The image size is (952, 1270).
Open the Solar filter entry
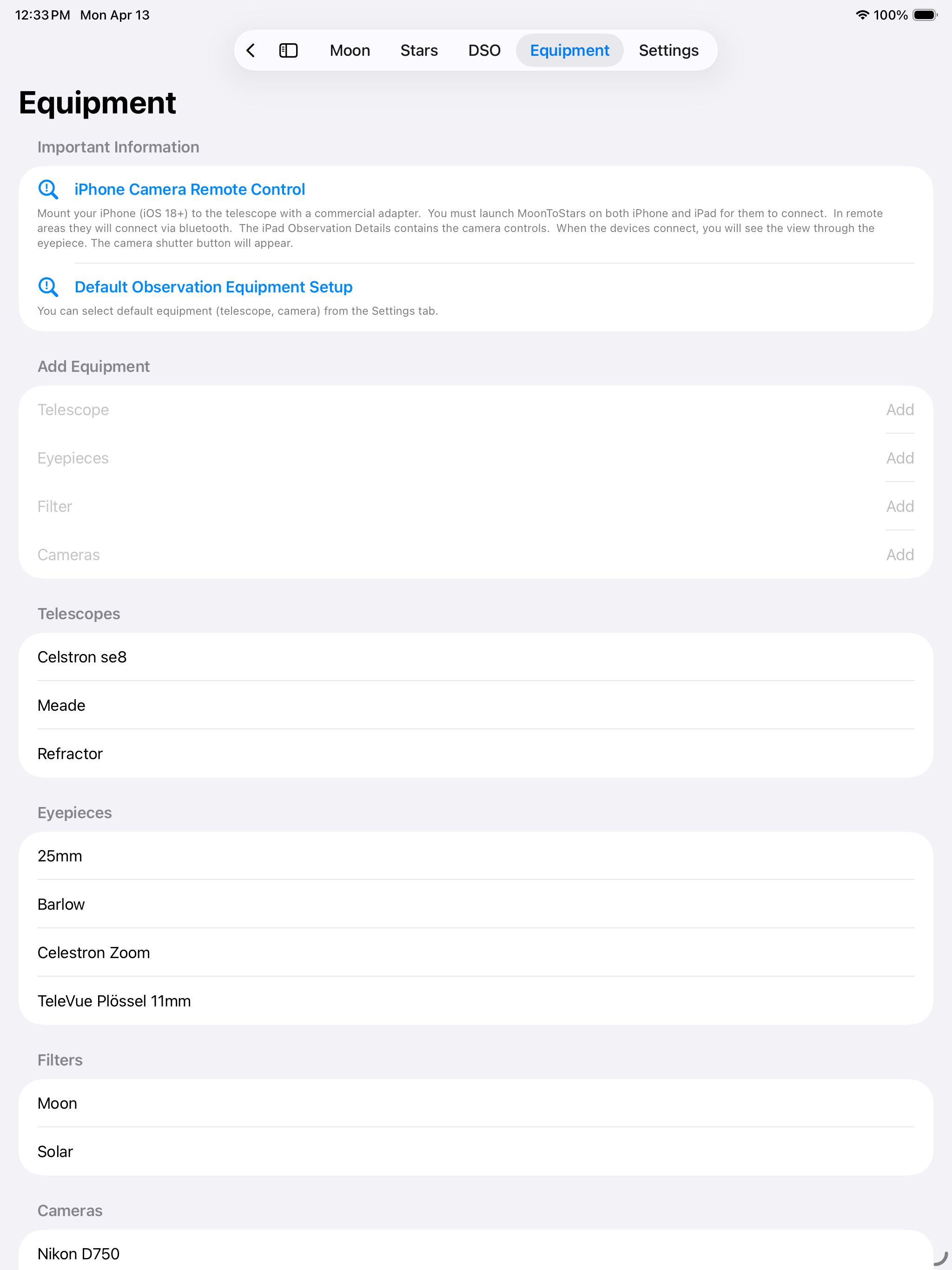click(x=476, y=1152)
